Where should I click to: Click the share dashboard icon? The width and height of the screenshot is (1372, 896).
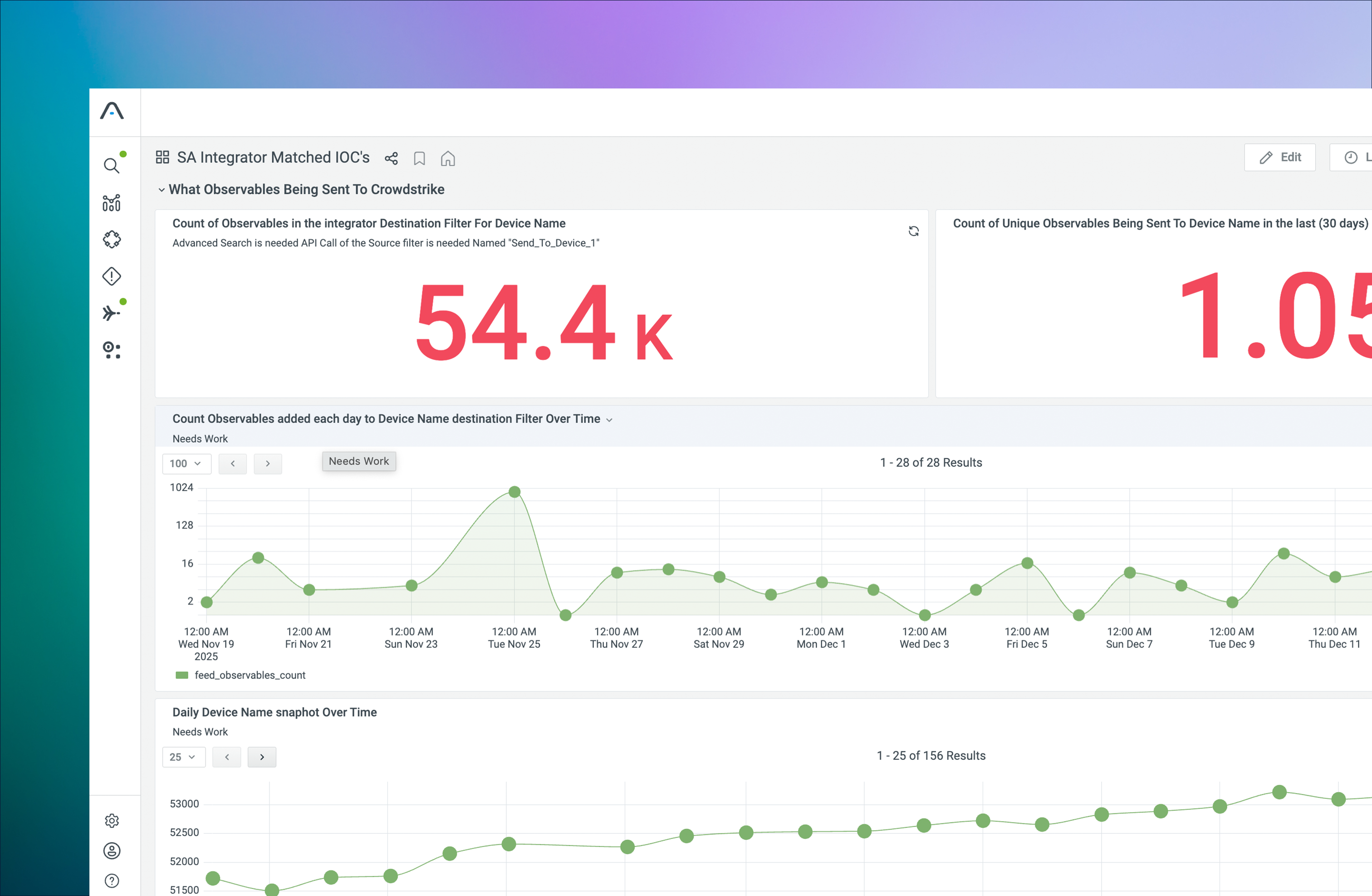[x=392, y=159]
